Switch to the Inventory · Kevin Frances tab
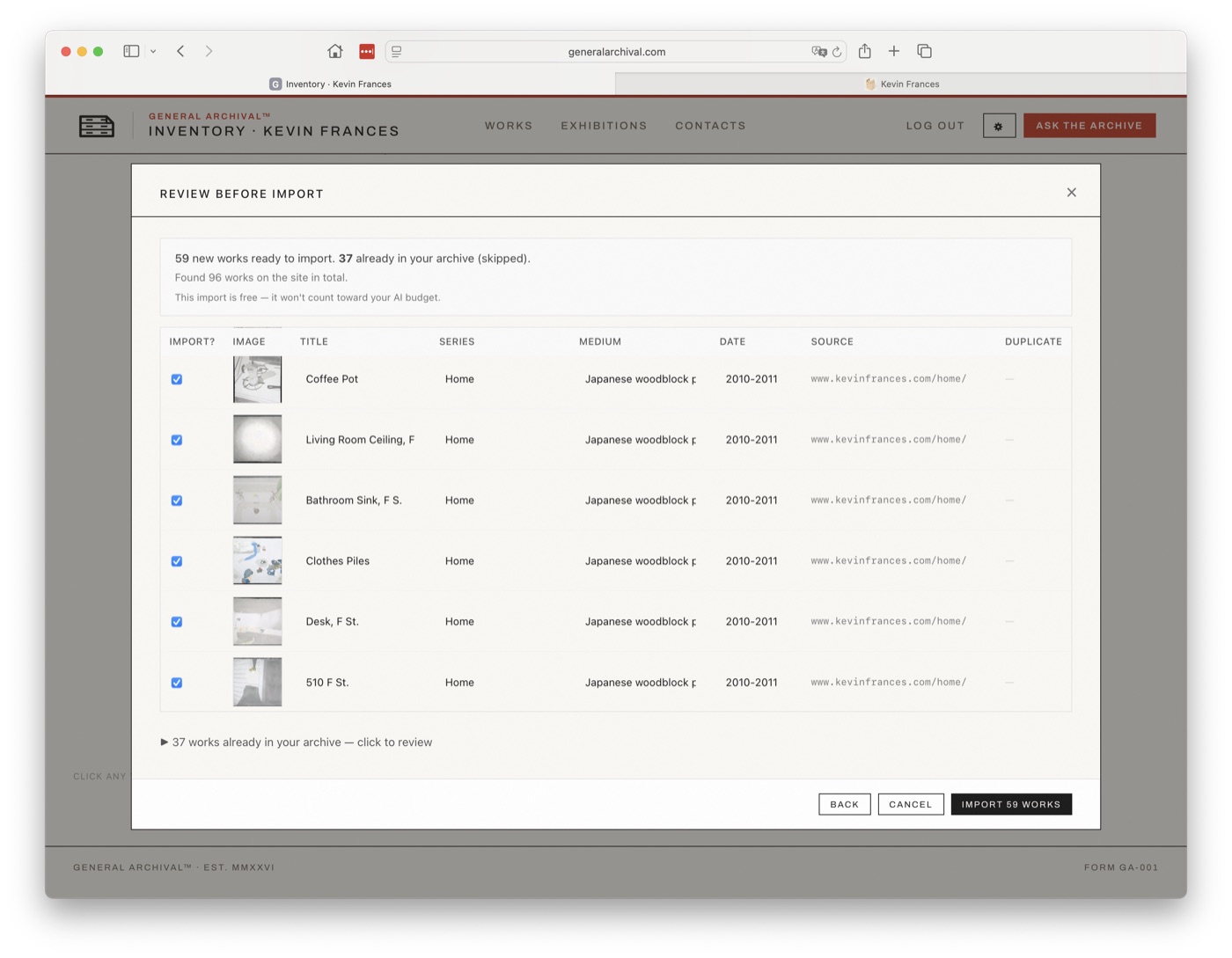Viewport: 1232px width, 958px height. [330, 84]
